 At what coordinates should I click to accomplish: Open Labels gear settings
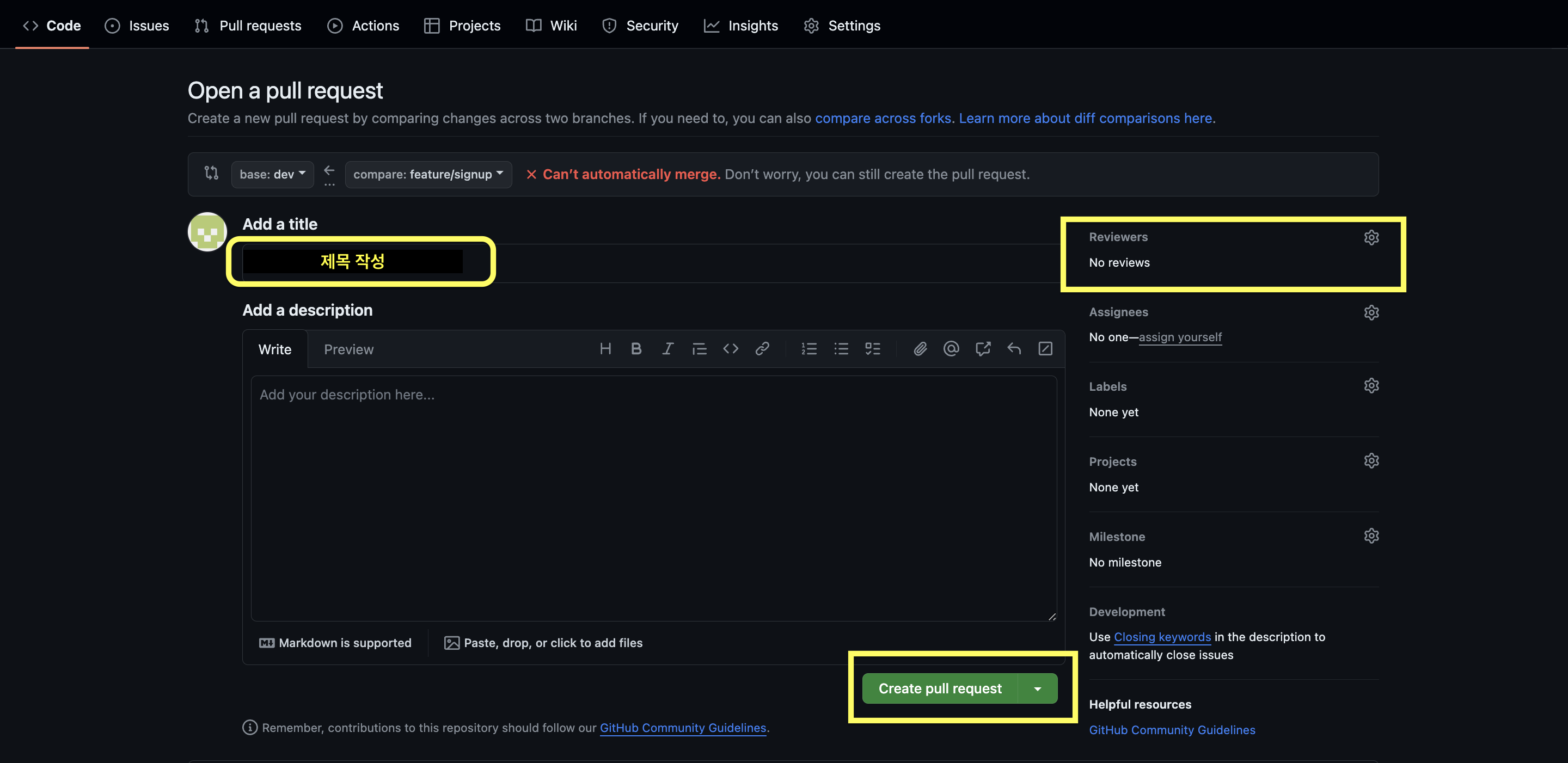[1371, 386]
